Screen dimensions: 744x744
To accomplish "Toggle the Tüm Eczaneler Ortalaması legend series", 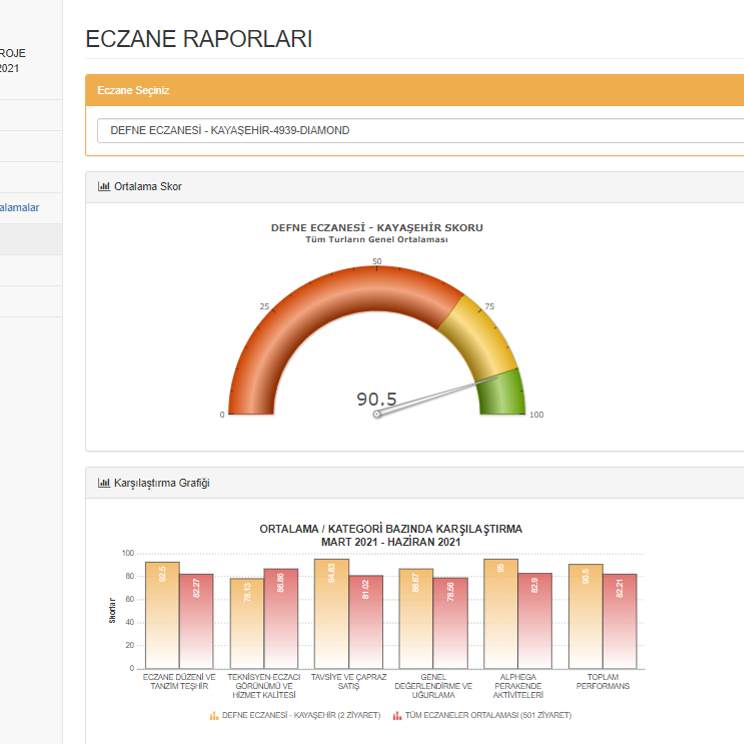I will coord(483,716).
